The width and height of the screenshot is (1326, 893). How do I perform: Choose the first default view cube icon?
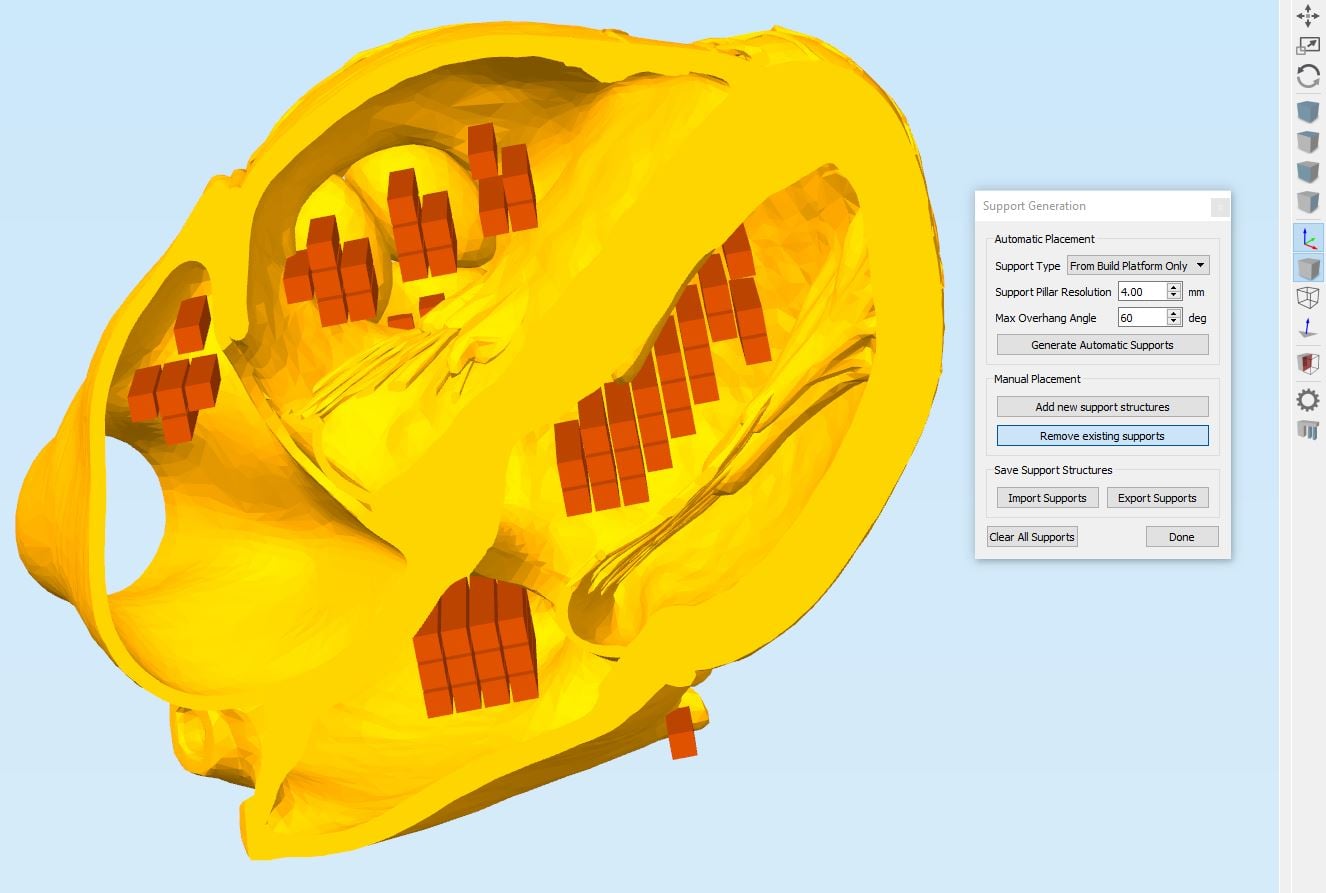point(1307,111)
